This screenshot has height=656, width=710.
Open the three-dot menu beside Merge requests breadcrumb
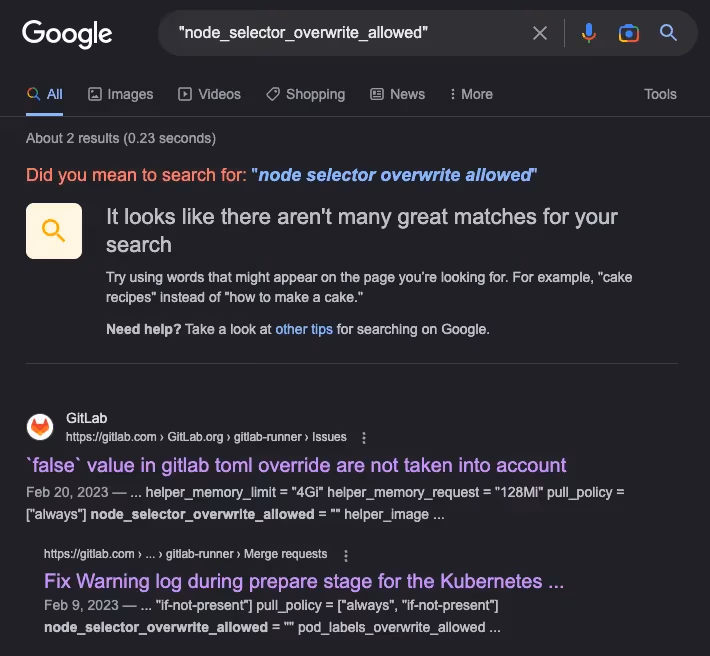(346, 555)
